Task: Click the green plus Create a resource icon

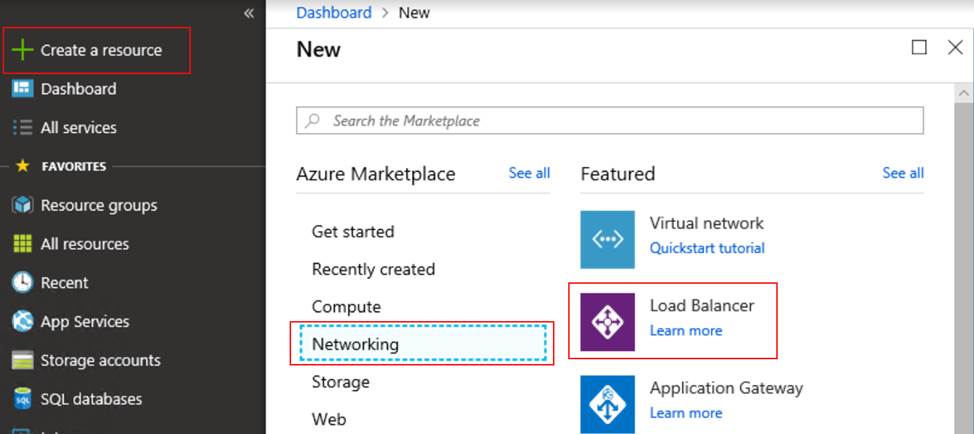Action: [22, 50]
